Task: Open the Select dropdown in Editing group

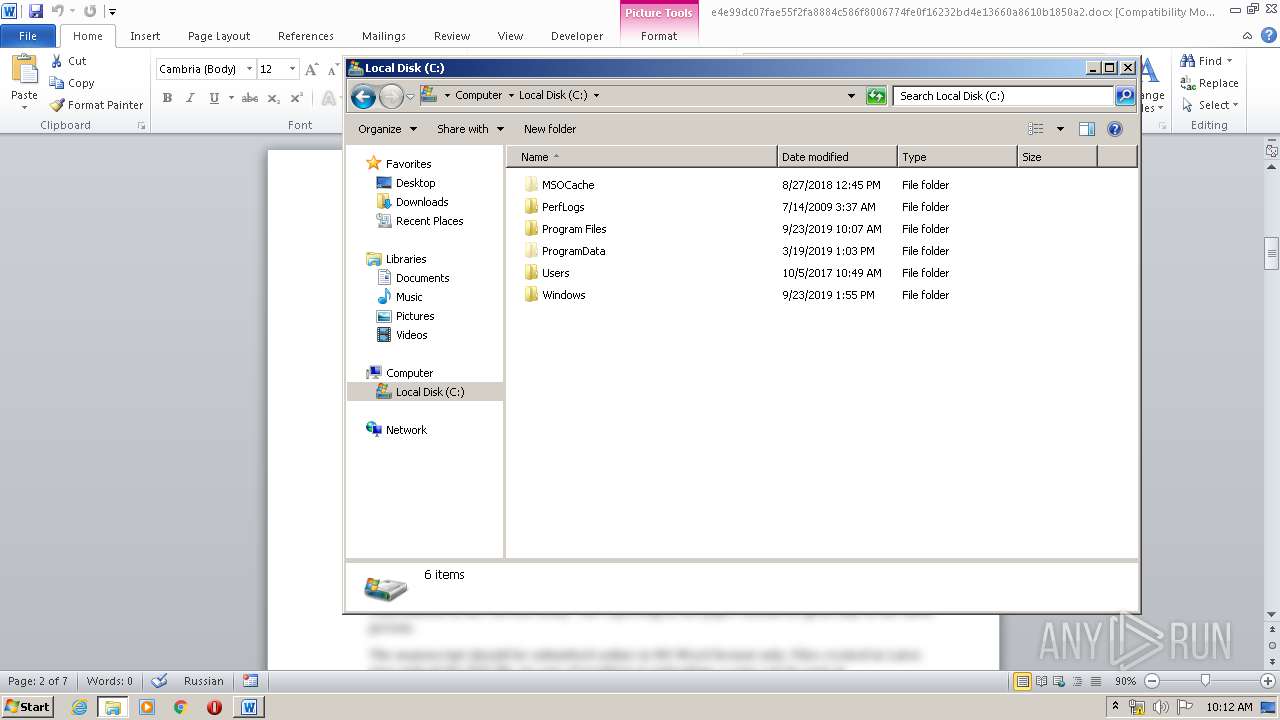Action: (1209, 105)
